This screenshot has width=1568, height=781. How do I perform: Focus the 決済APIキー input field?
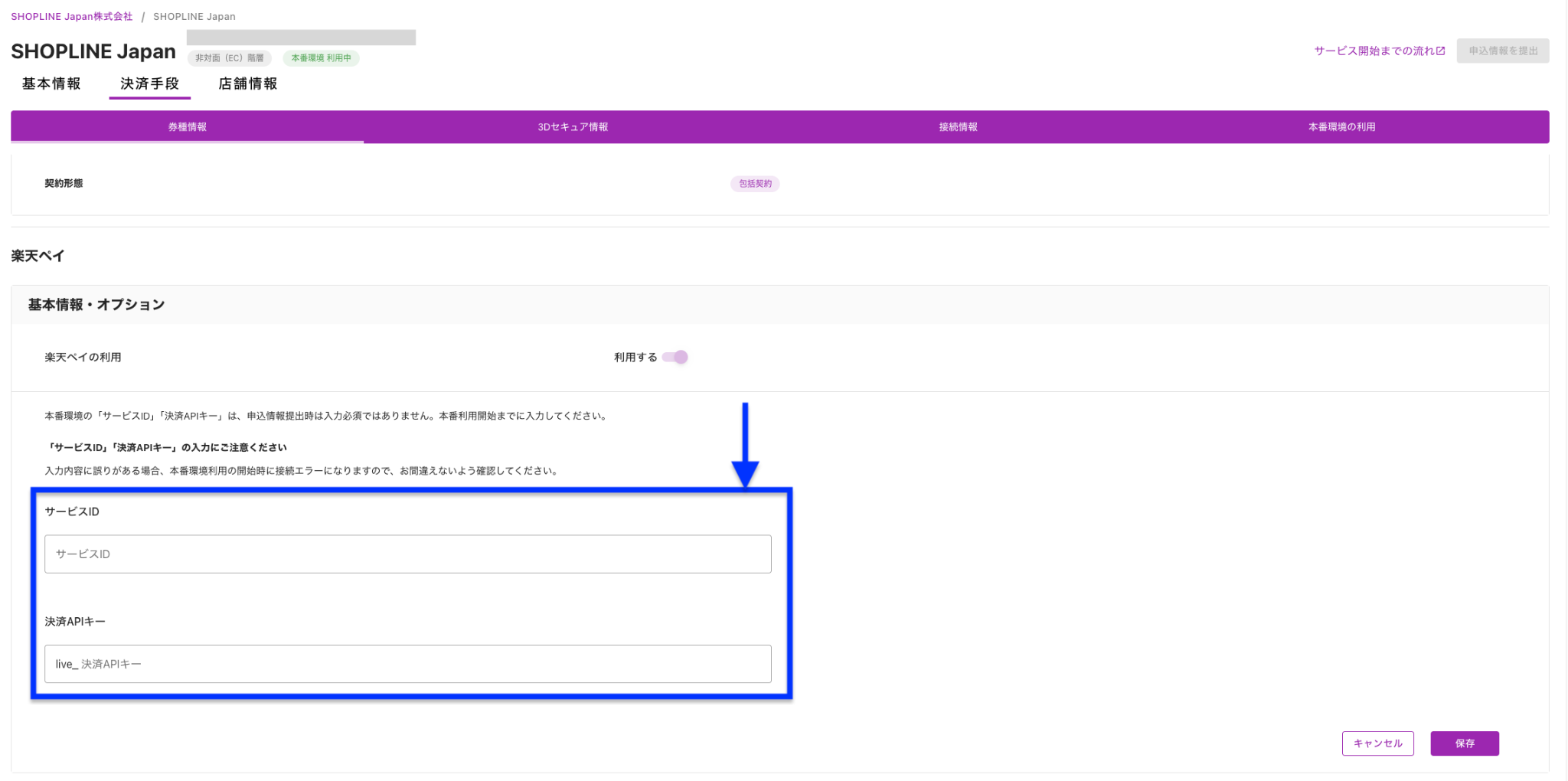point(408,664)
